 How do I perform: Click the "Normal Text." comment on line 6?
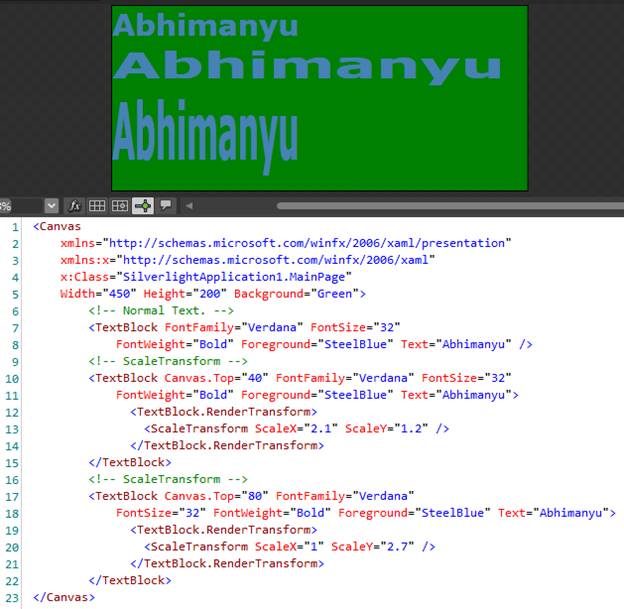161,310
